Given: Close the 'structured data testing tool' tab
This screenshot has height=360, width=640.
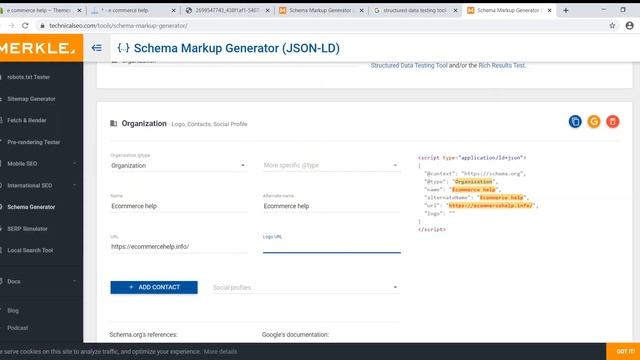Looking at the screenshot, I should (456, 11).
